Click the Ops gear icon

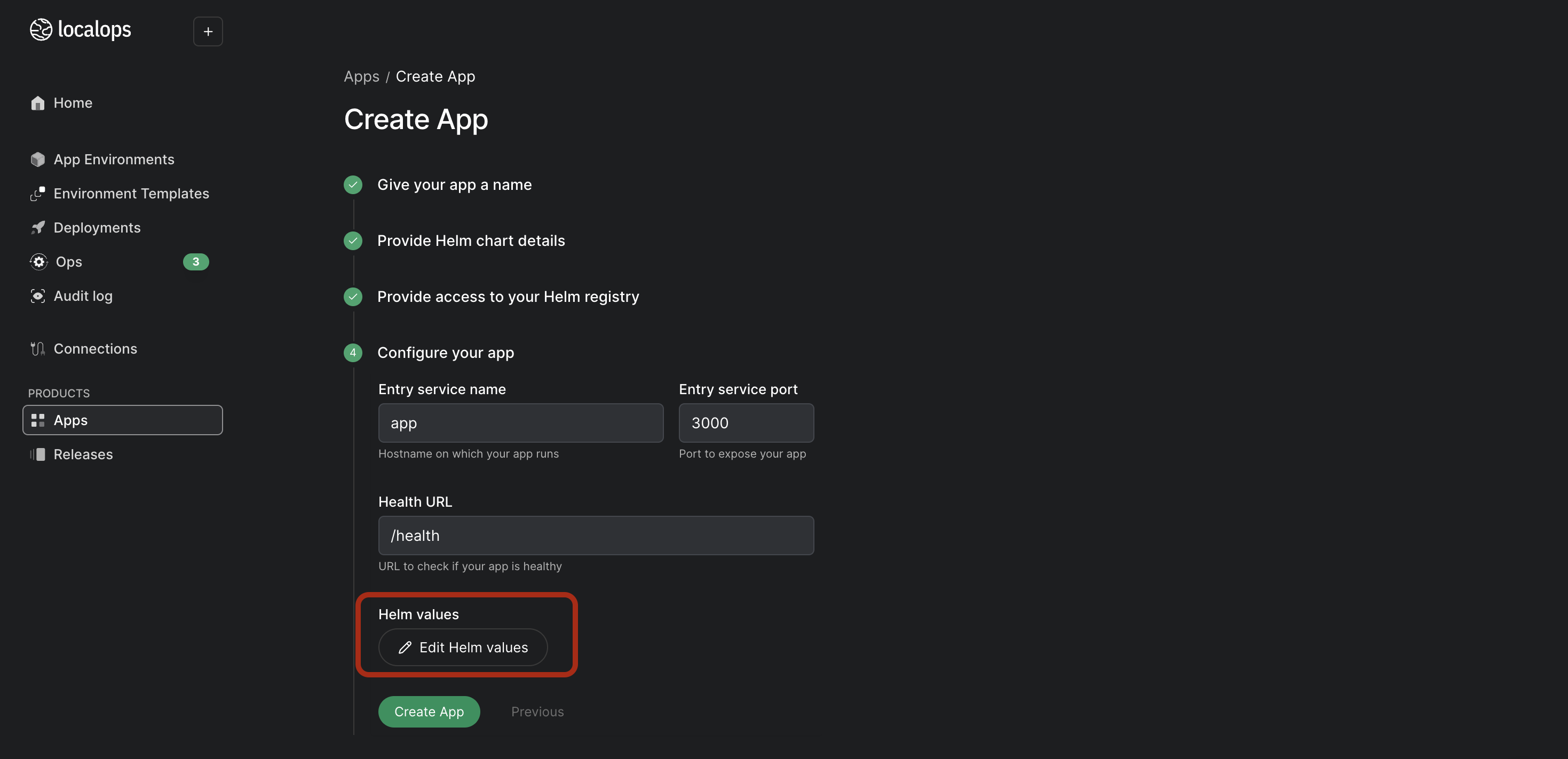[39, 261]
